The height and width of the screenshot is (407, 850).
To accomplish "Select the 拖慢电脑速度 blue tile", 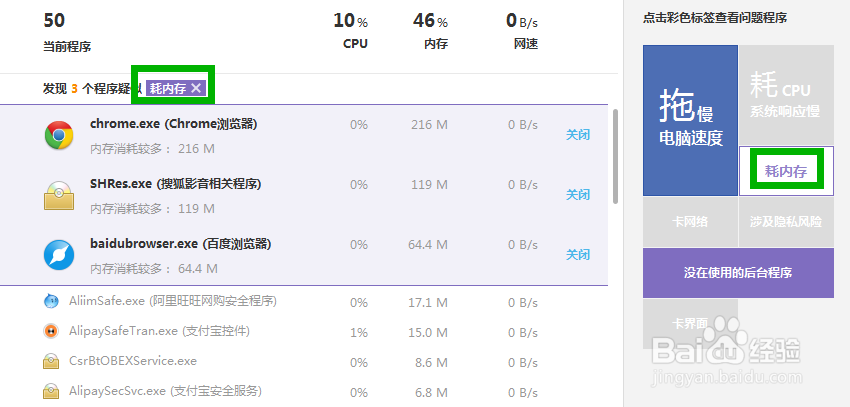I will point(691,120).
